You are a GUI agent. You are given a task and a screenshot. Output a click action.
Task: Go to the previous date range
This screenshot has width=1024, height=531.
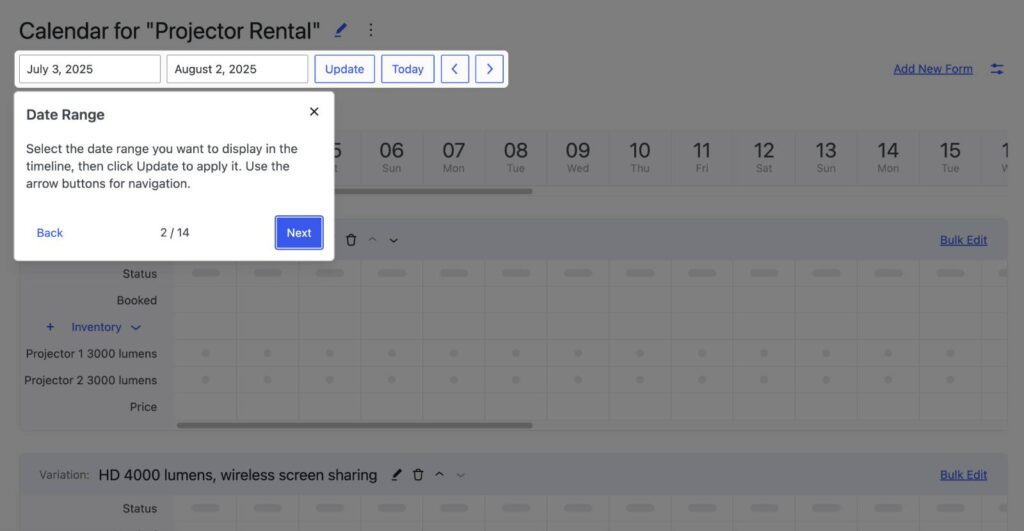[455, 69]
